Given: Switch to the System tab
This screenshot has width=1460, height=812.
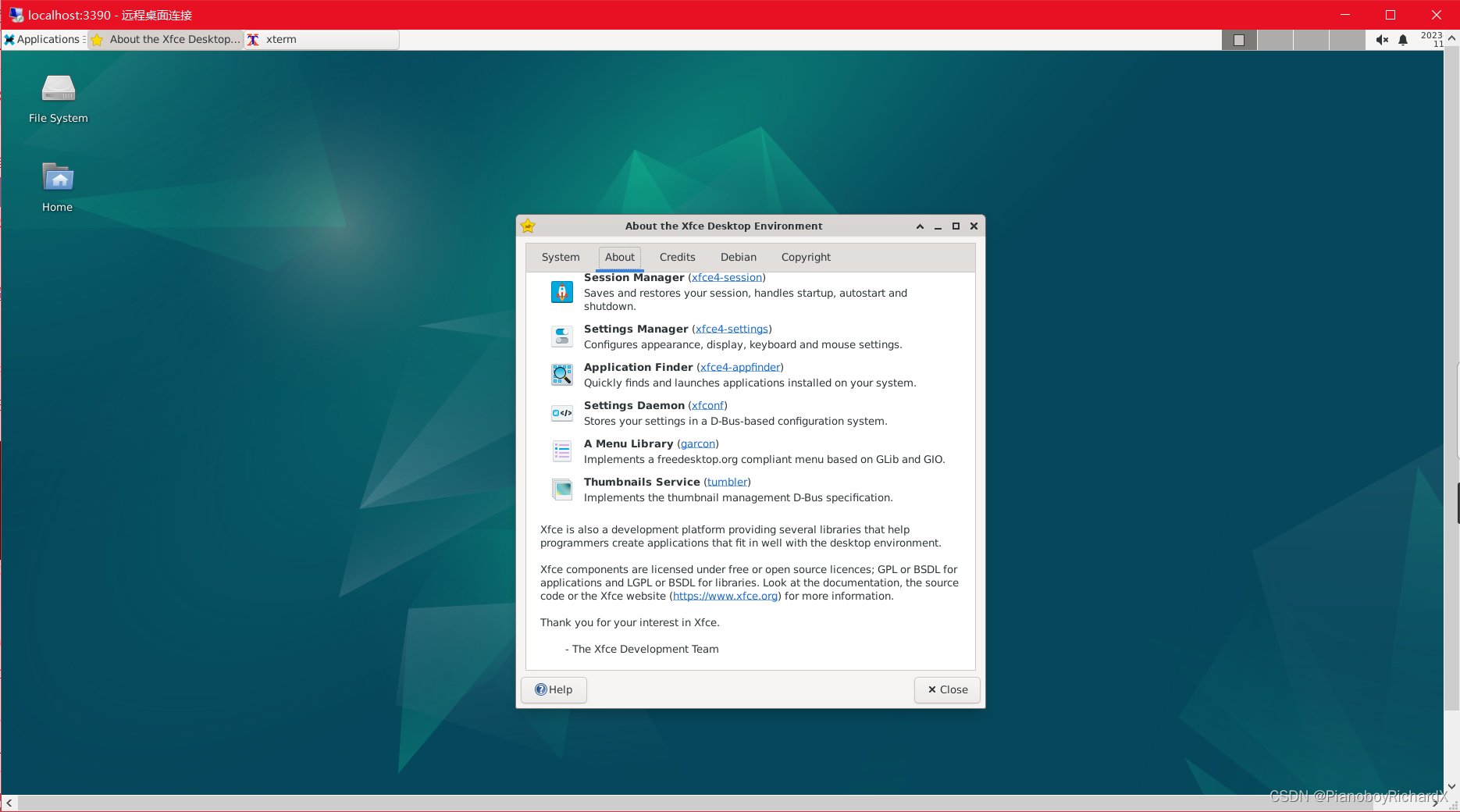Looking at the screenshot, I should click(x=561, y=258).
